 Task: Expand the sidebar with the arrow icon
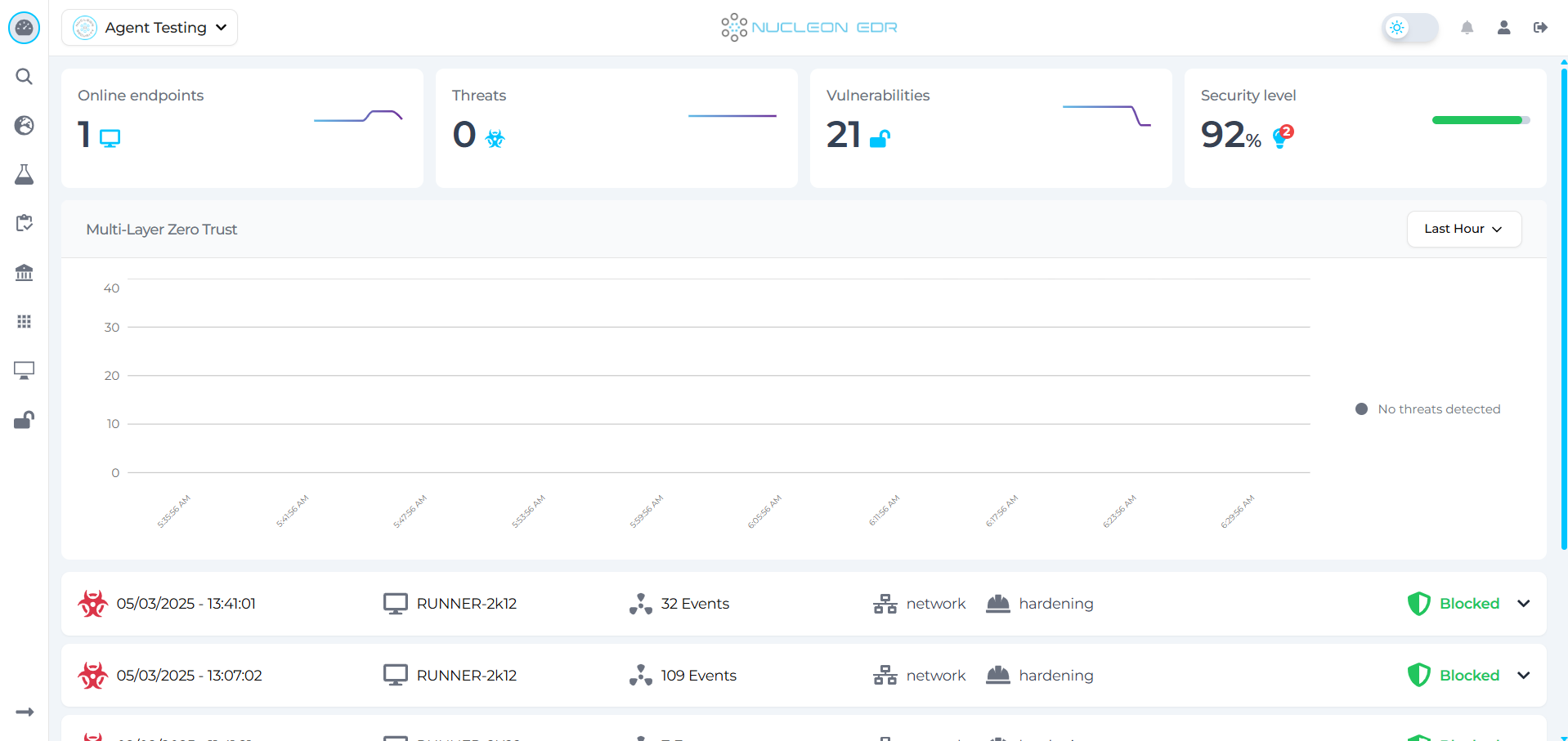coord(24,712)
